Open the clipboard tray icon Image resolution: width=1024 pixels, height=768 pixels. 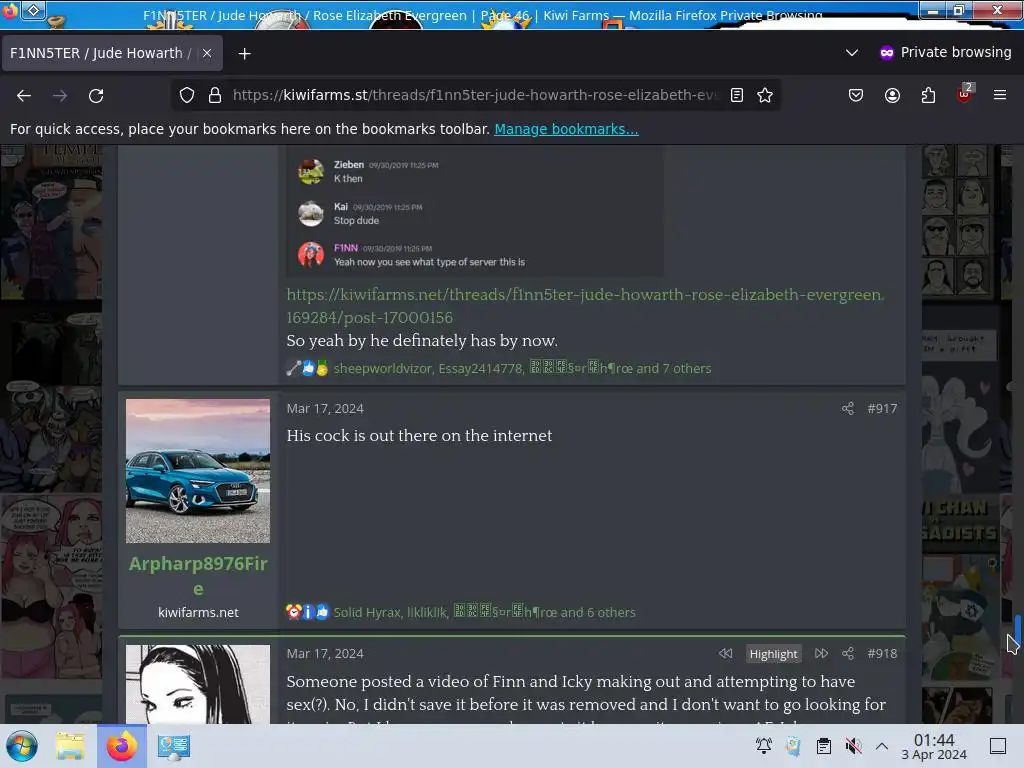[824, 746]
